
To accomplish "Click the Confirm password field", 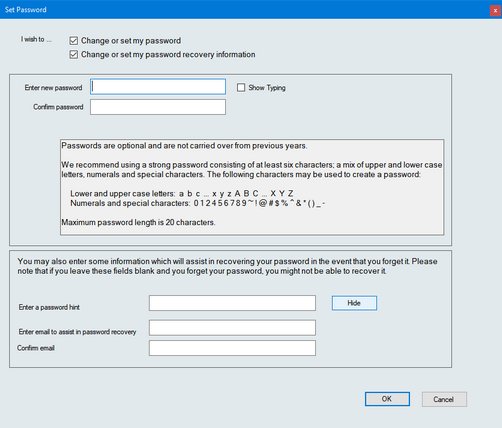I will (158, 107).
